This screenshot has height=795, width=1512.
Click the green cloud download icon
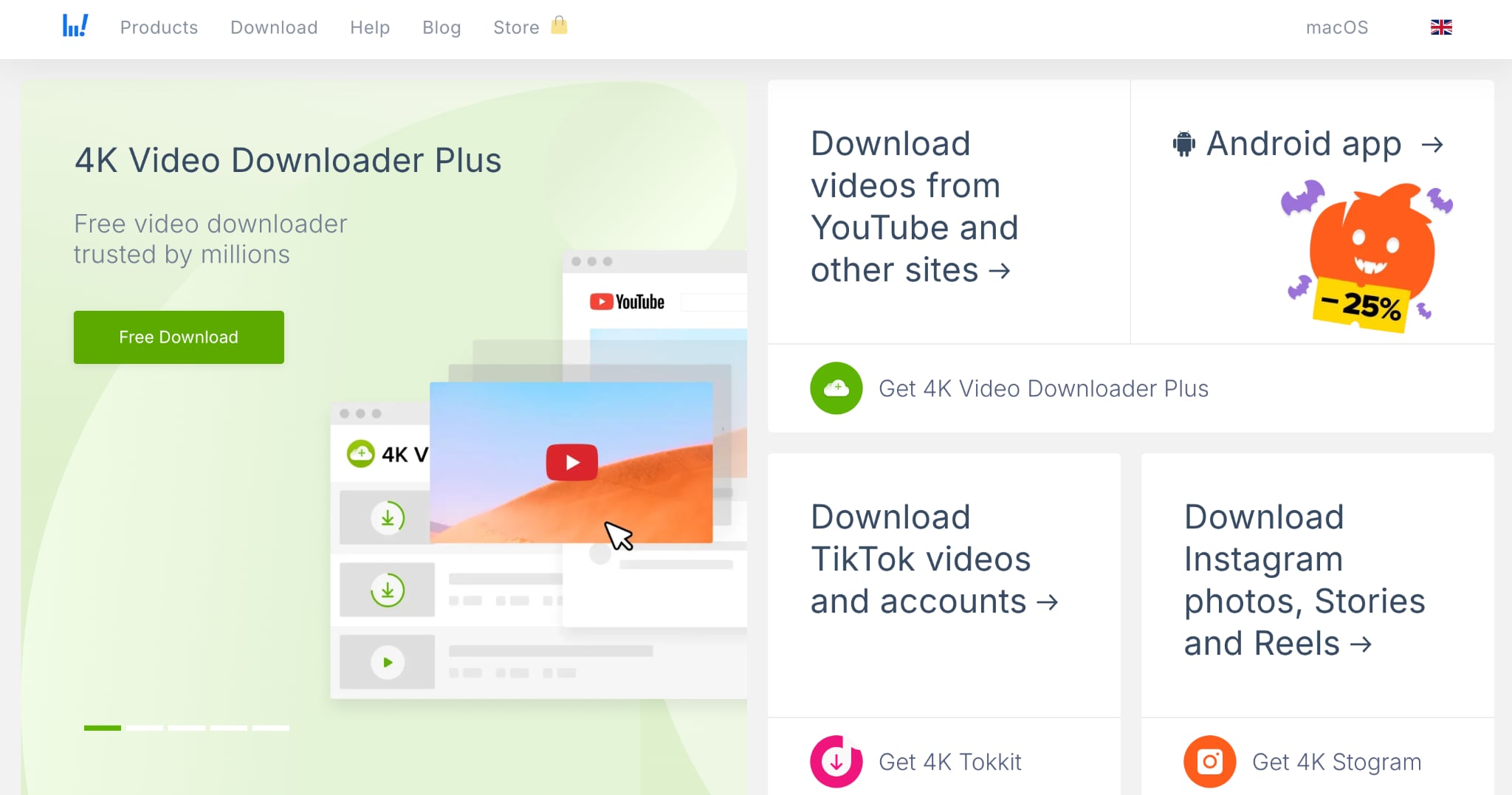coord(836,388)
